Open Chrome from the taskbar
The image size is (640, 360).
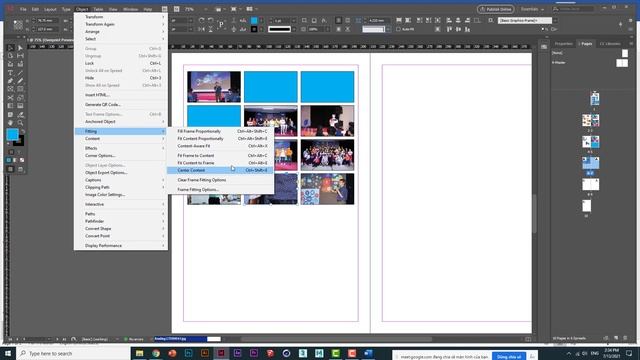156,353
